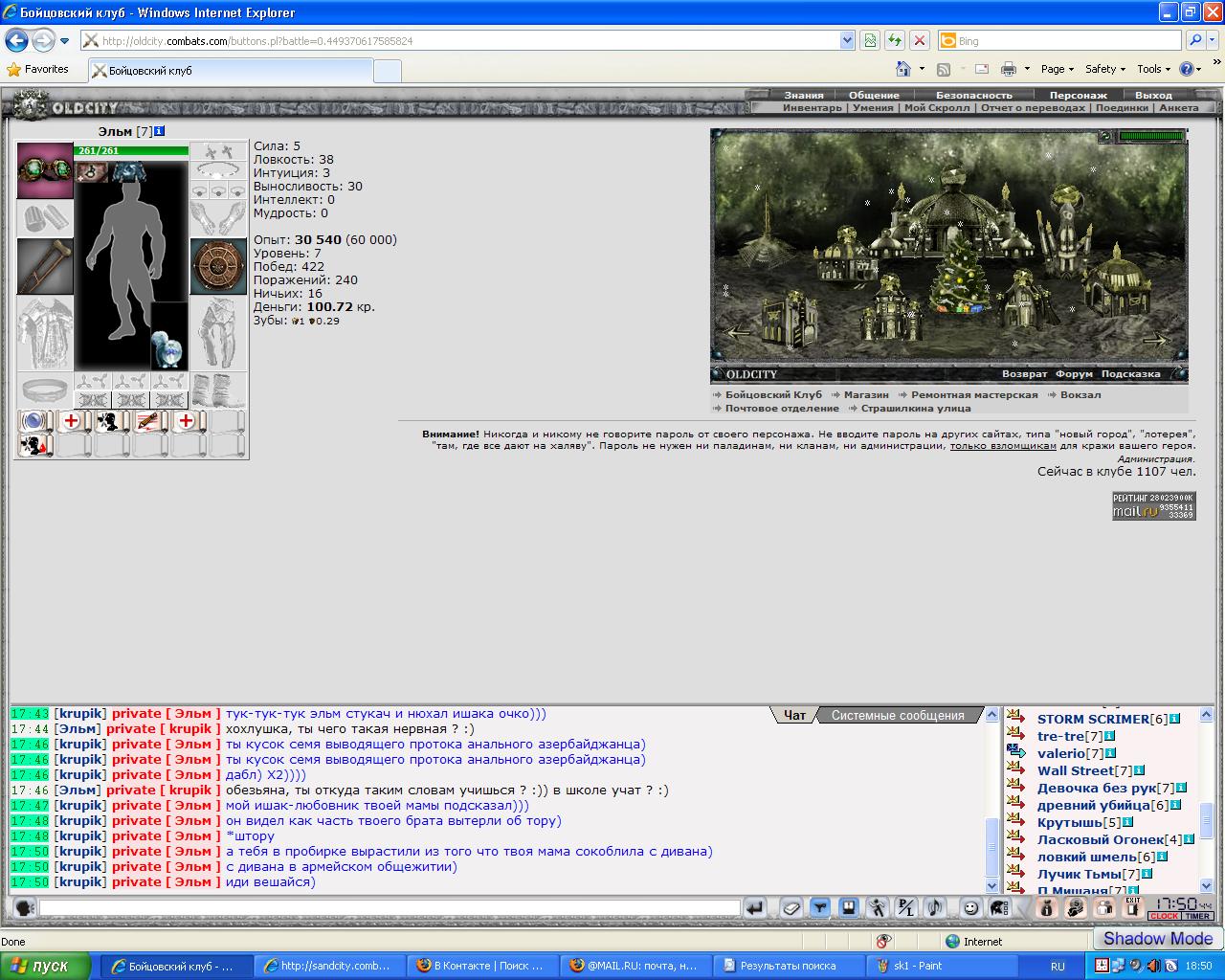
Task: Toggle the chat filter funnel icon
Action: pyautogui.click(x=819, y=908)
